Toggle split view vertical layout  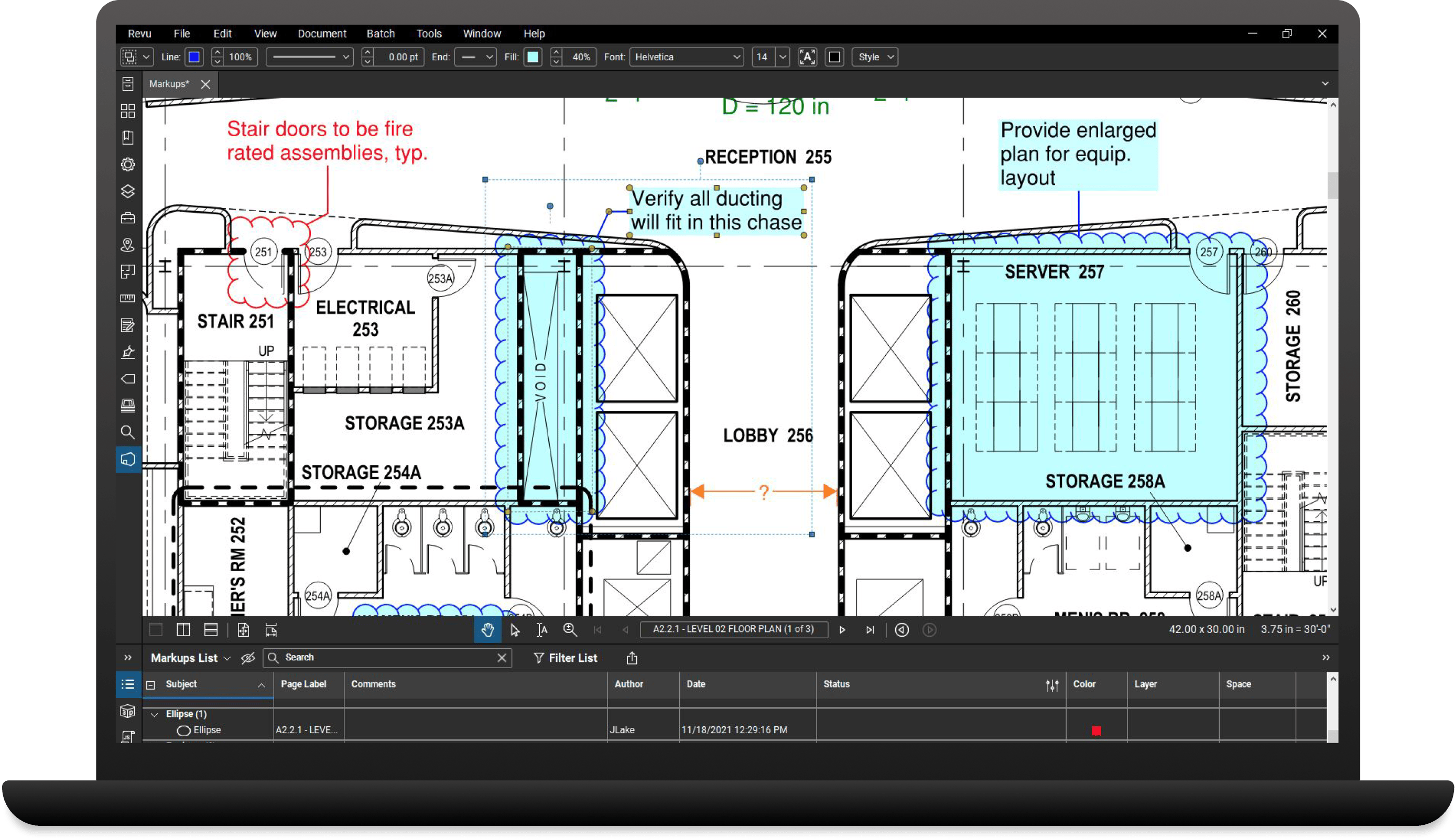183,630
